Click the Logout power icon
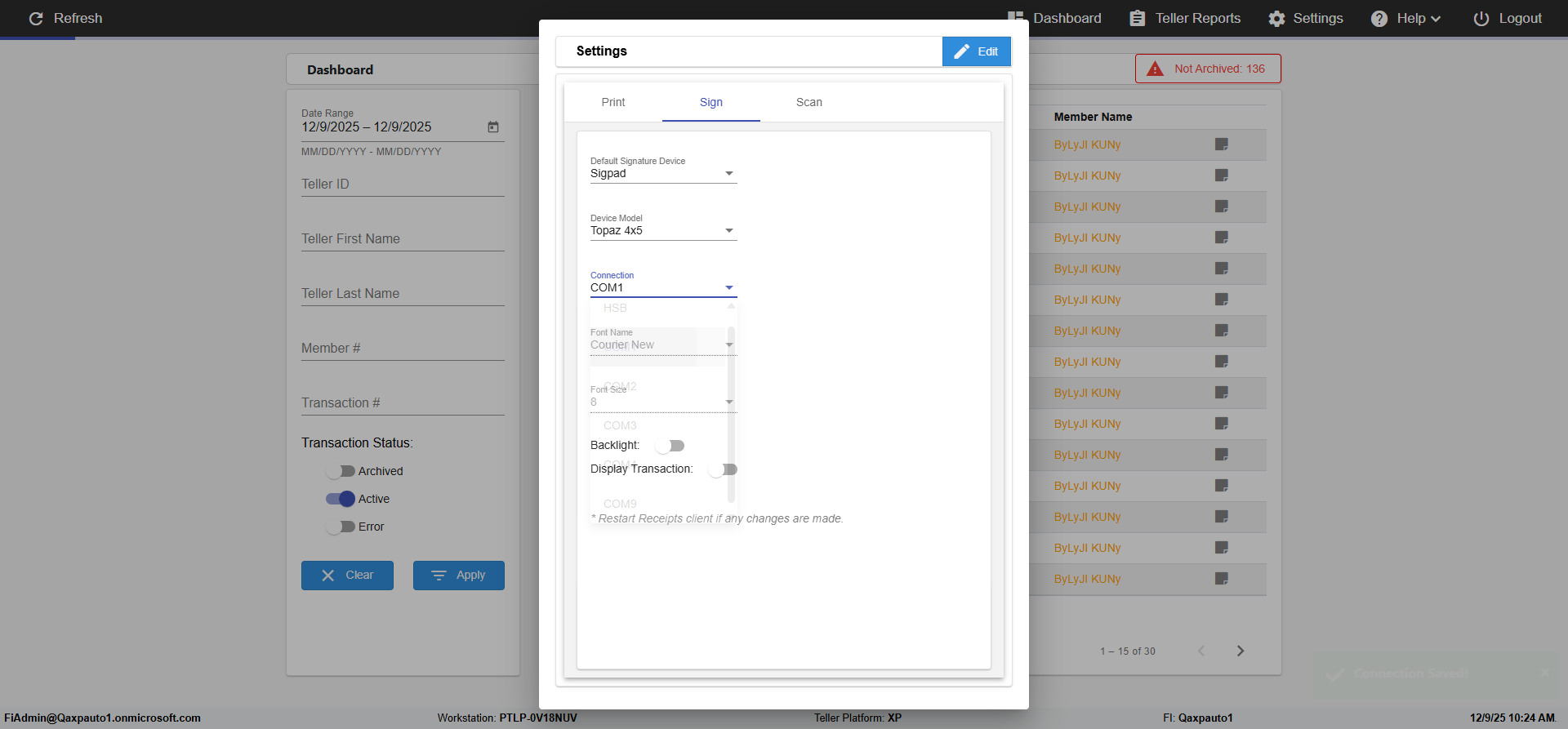 1481,19
